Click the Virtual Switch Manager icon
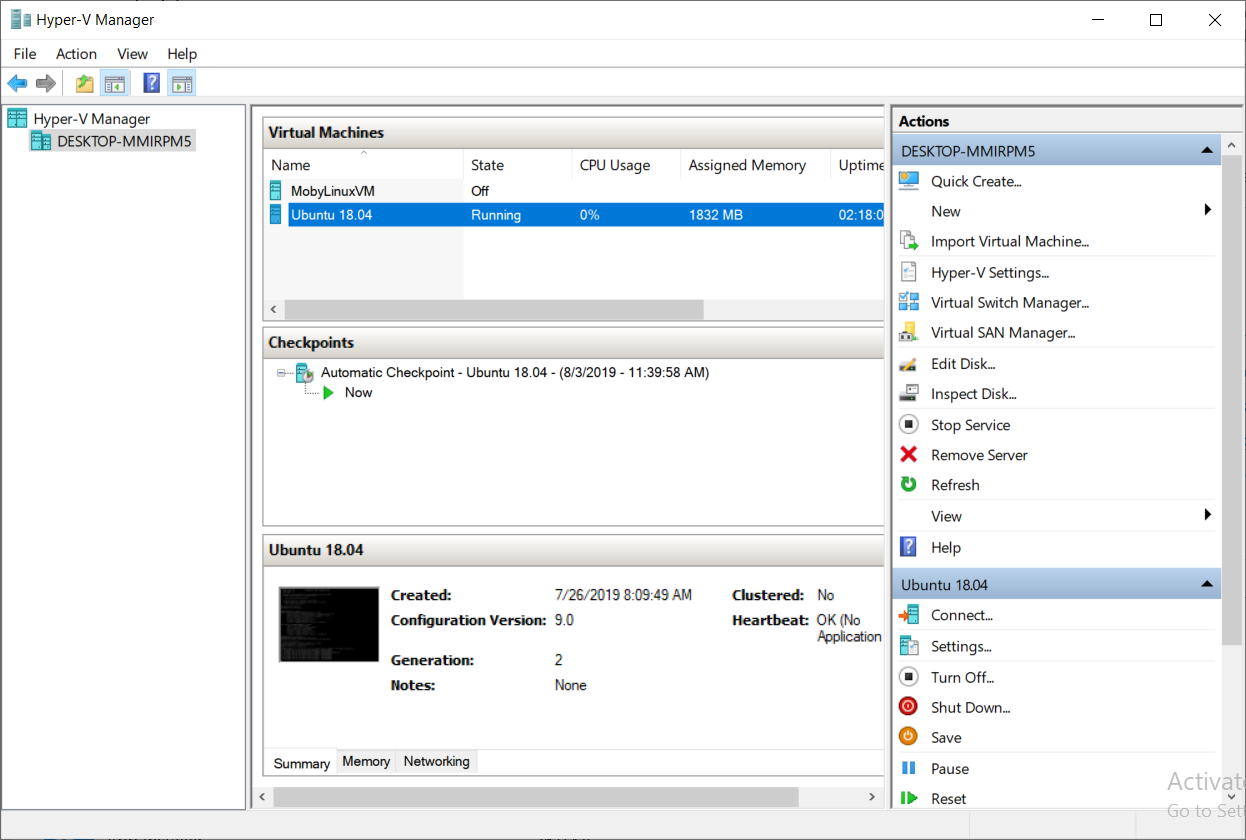Viewport: 1246px width, 840px height. [x=909, y=302]
